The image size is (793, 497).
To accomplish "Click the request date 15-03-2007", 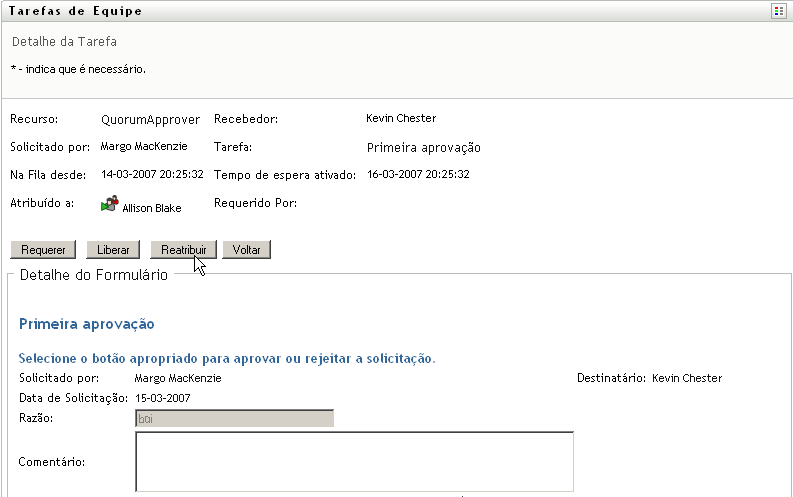I will pos(163,398).
